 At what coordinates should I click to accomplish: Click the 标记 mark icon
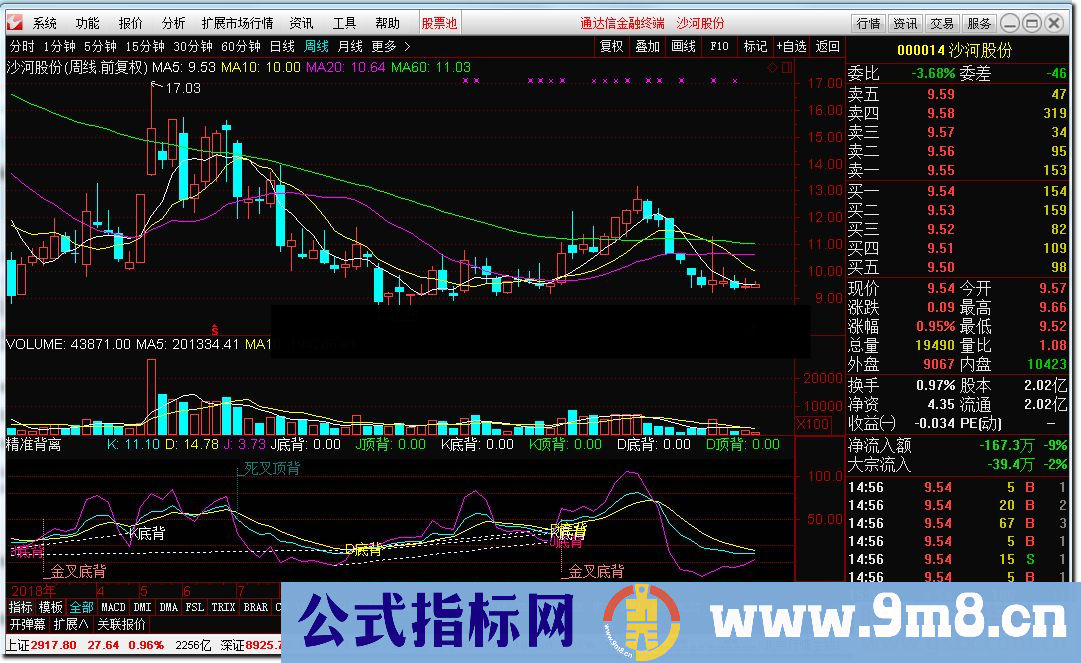[x=755, y=45]
